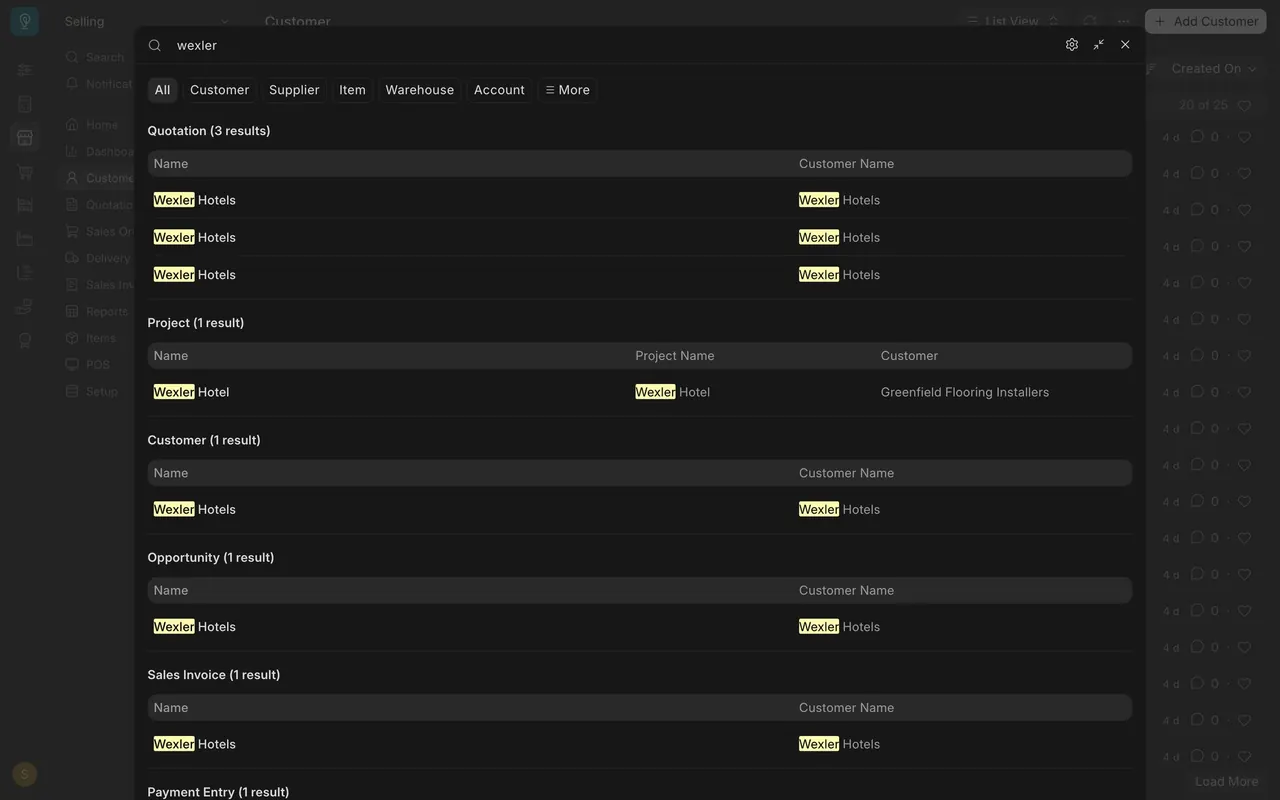Image resolution: width=1280 pixels, height=800 pixels.
Task: Open the lightbulb app logo in the rail
Action: (x=25, y=21)
